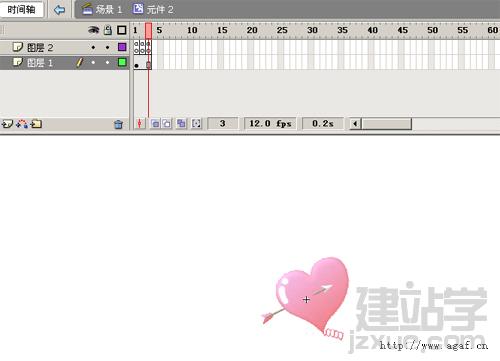The image size is (500, 361).
Task: Click the insert layer icon
Action: 7,124
